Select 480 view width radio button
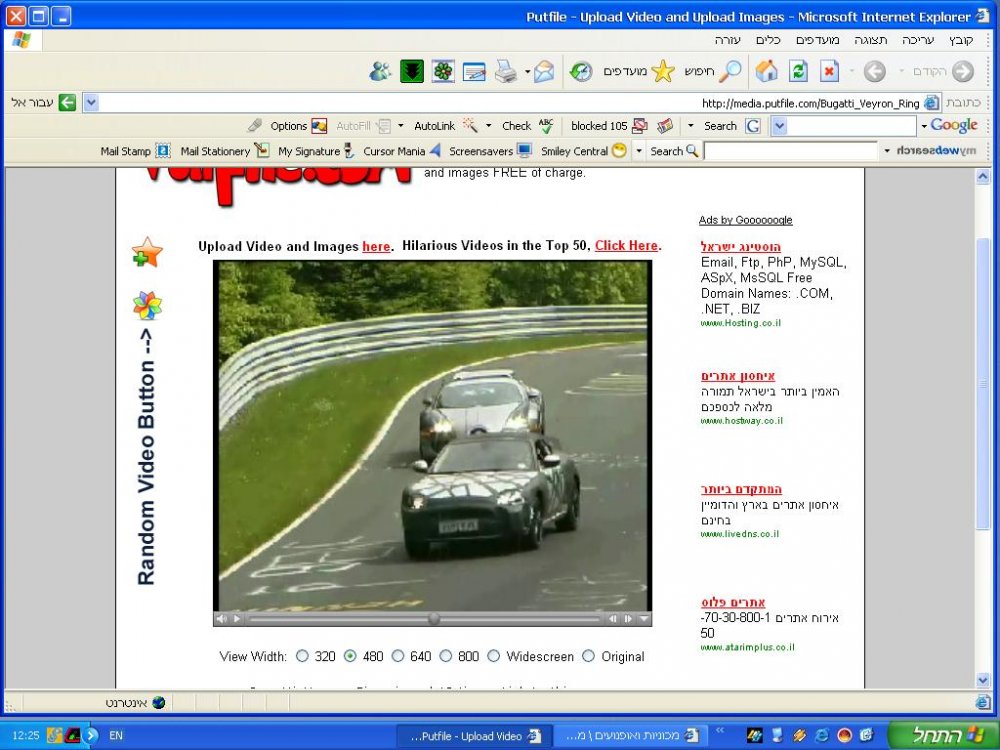 coord(350,656)
